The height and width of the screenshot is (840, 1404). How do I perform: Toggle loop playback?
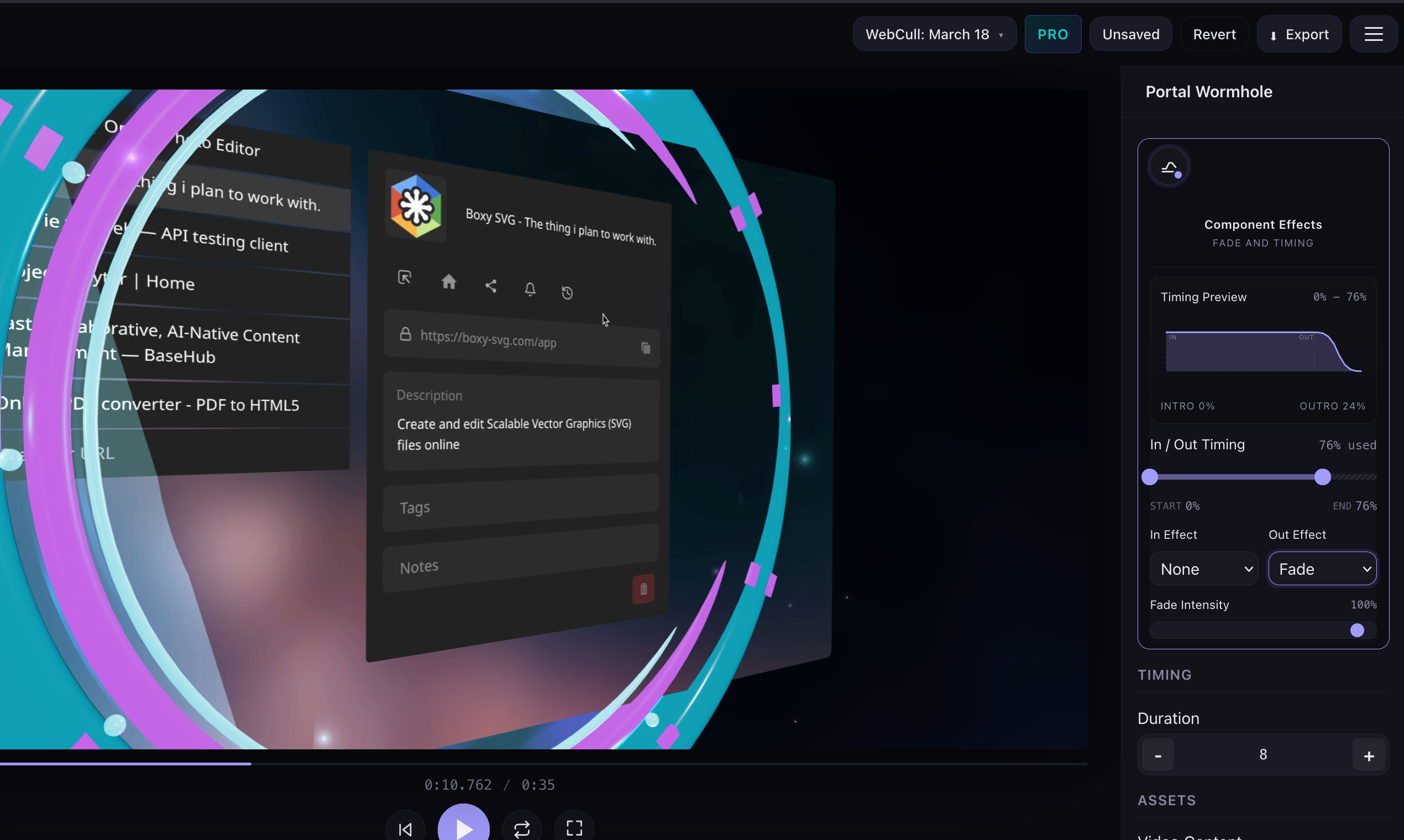click(x=521, y=830)
